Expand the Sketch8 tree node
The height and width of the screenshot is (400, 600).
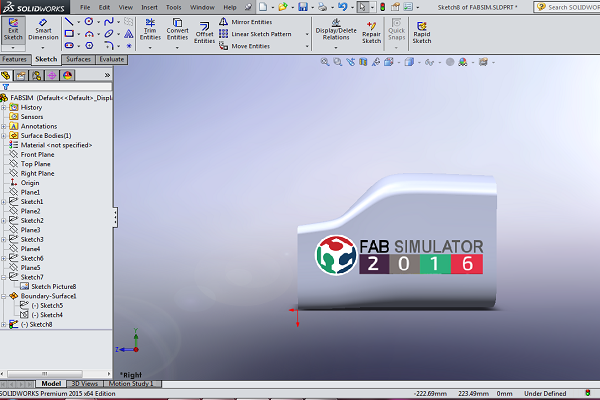click(x=3, y=325)
